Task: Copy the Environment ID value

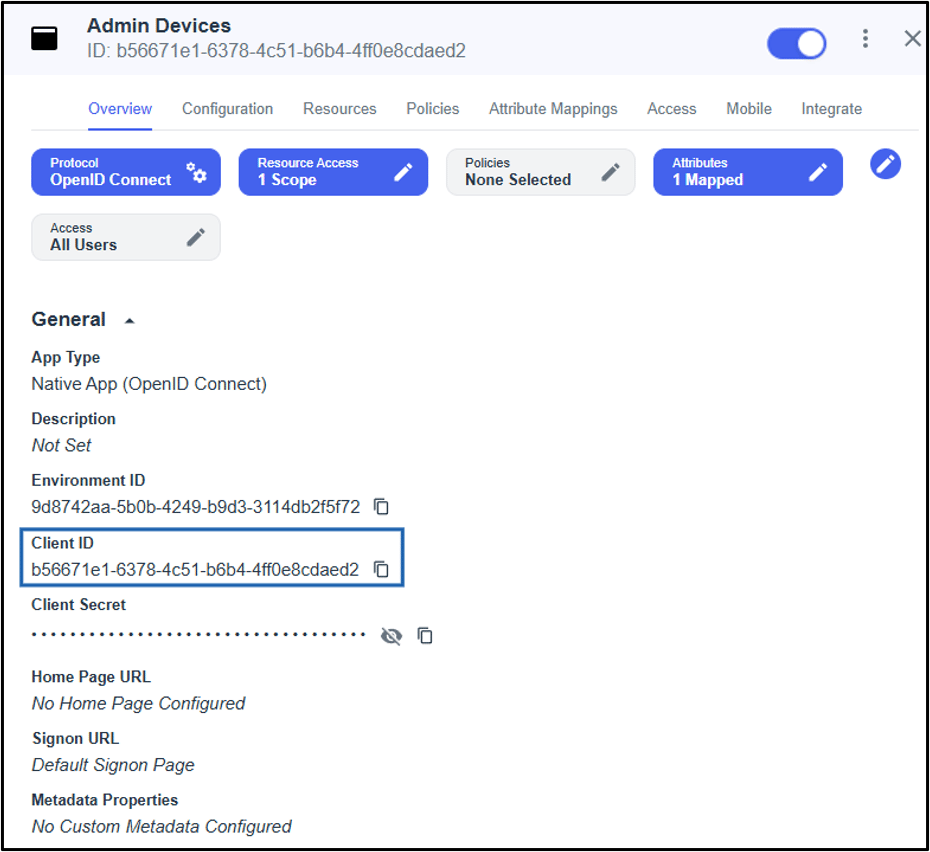Action: point(381,507)
